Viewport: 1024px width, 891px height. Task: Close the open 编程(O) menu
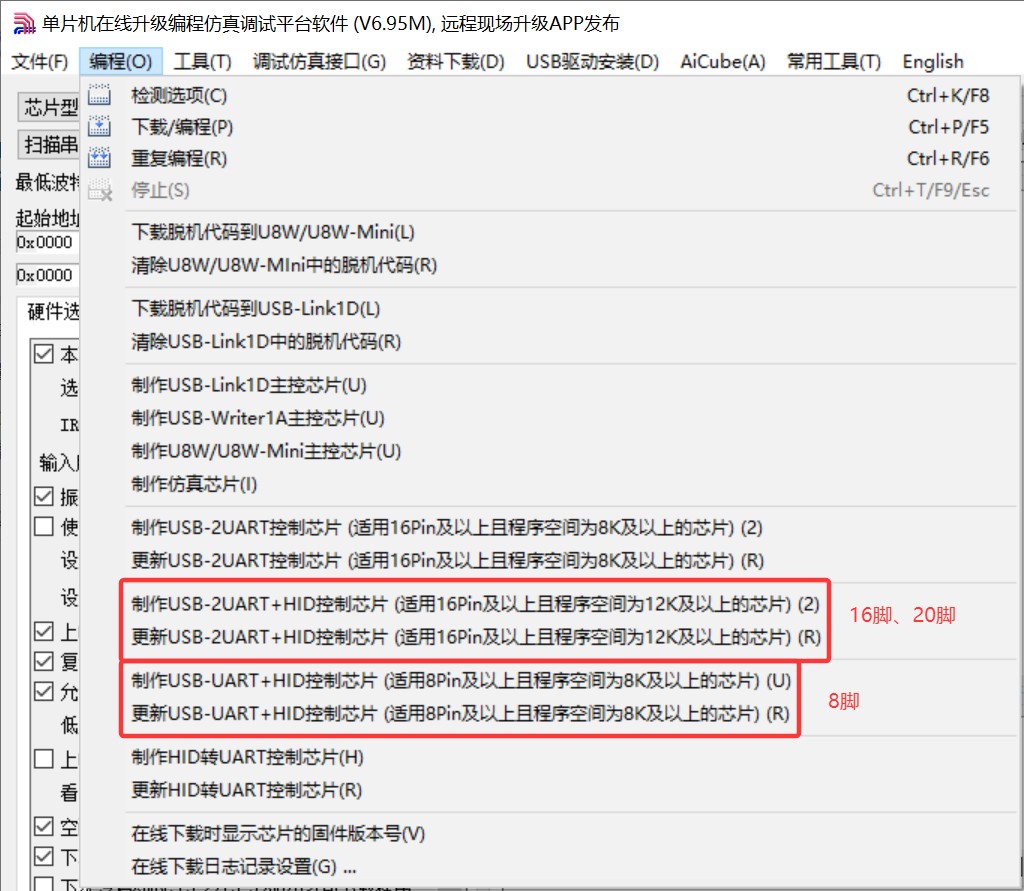tap(121, 61)
